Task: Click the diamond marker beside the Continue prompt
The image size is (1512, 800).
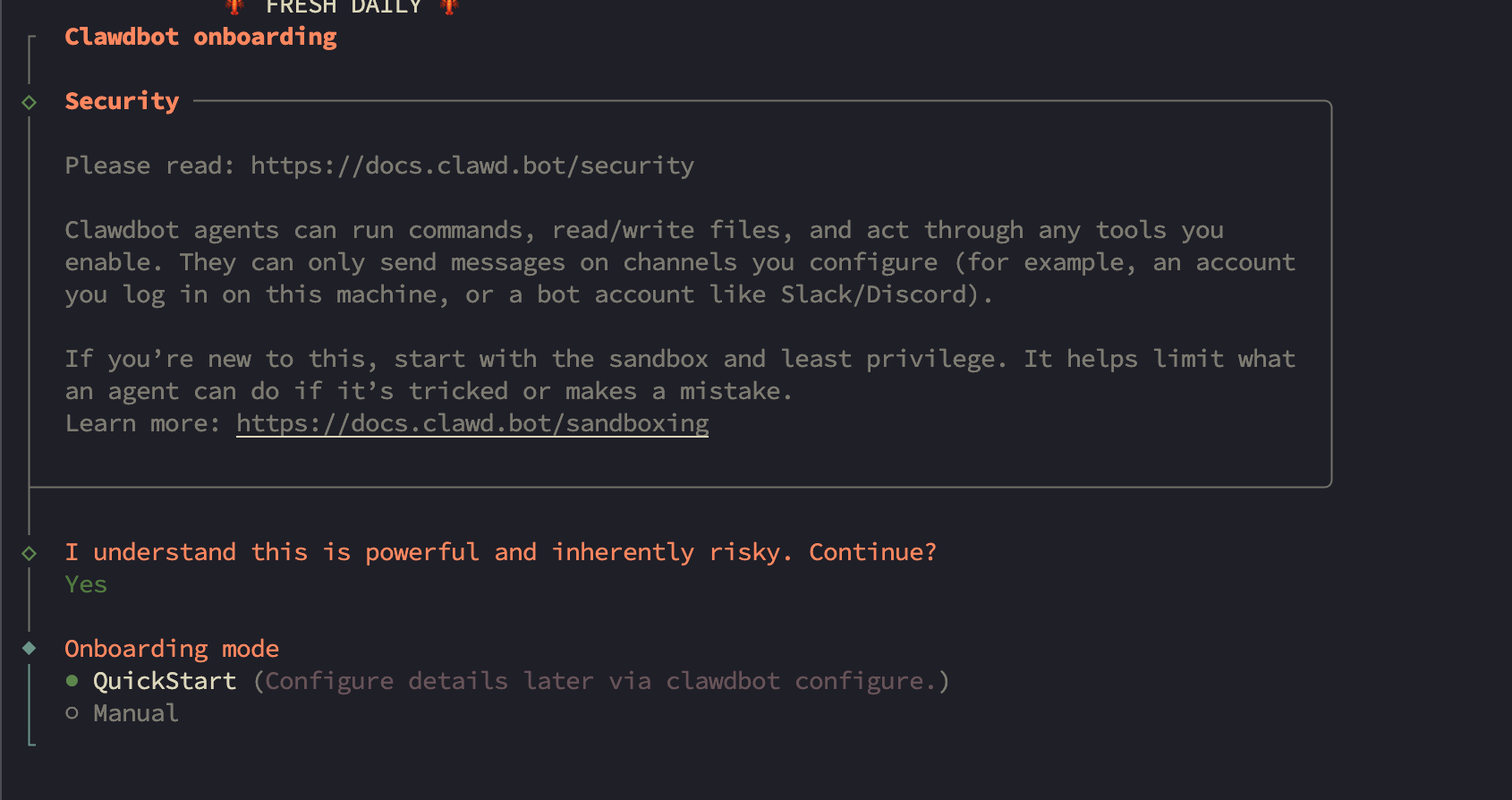Action: click(x=30, y=553)
